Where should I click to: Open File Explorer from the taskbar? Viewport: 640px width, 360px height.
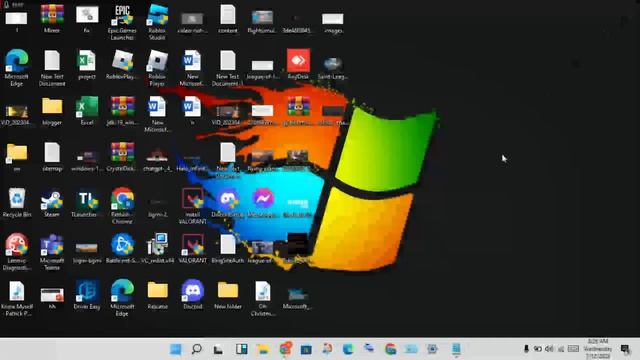(x=263, y=349)
